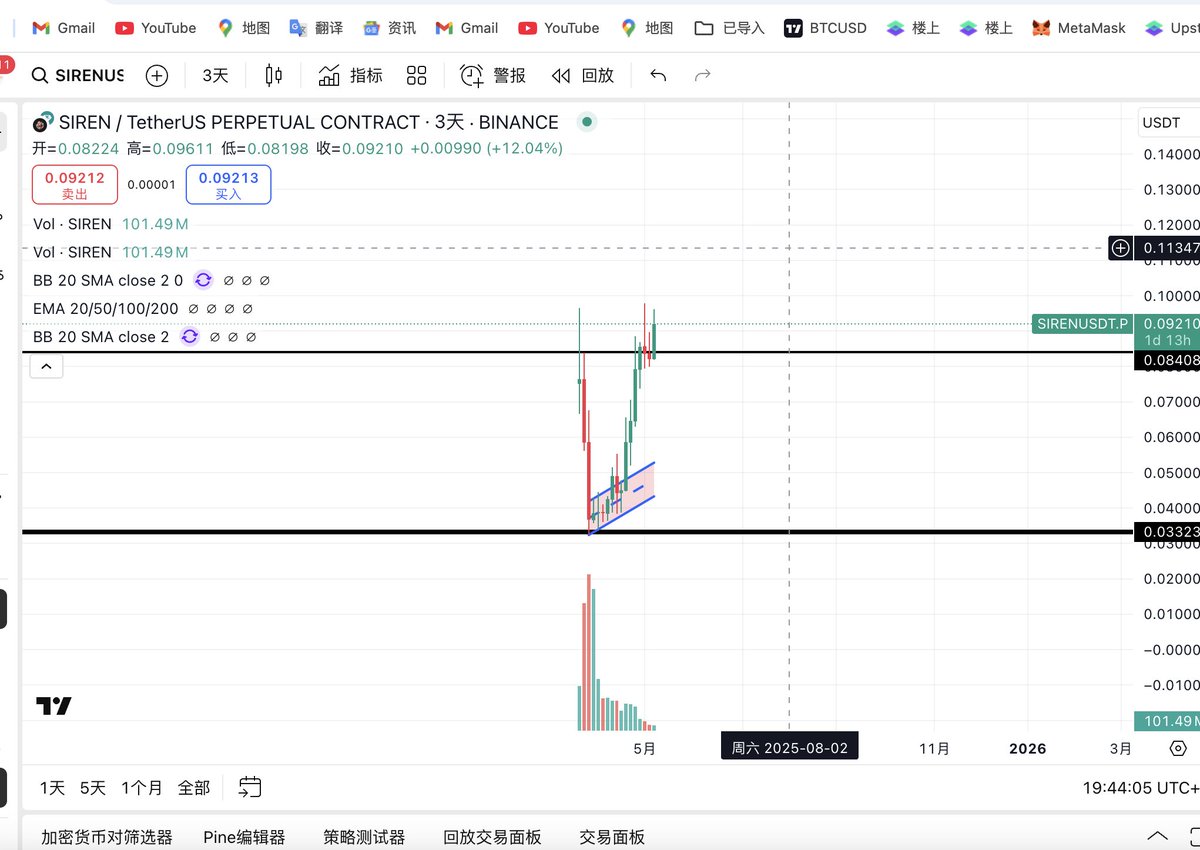Open the 指标 indicators menu

(350, 75)
